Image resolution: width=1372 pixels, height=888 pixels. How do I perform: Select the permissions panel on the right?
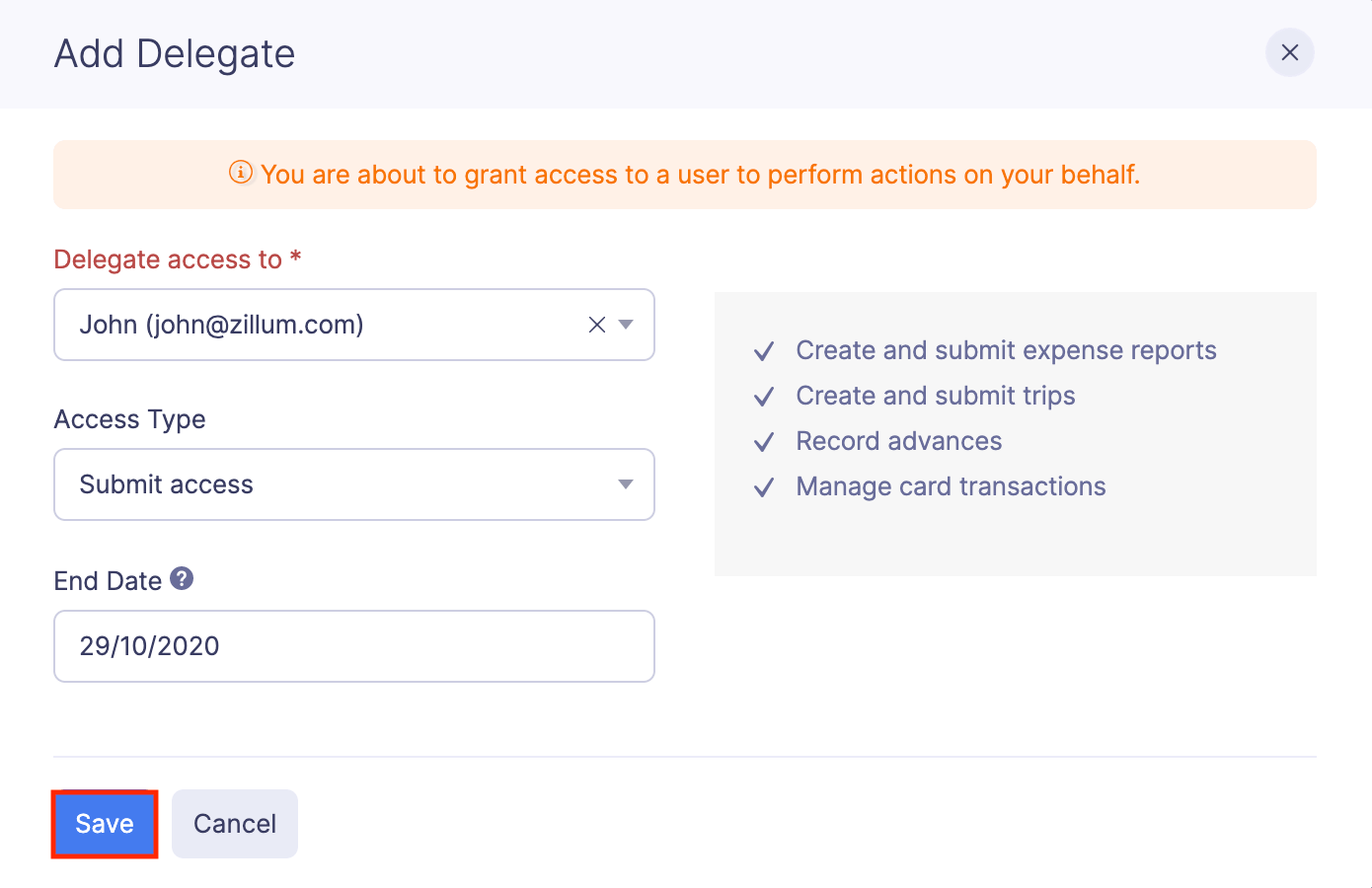(1015, 434)
